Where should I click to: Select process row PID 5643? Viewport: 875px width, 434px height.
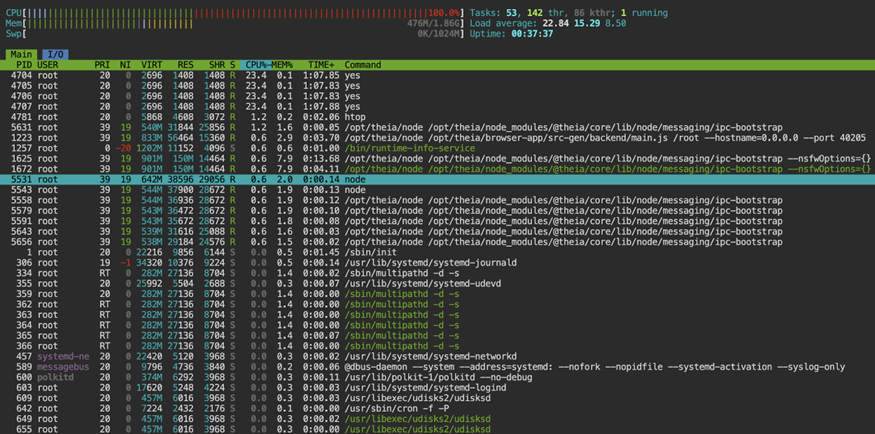438,232
